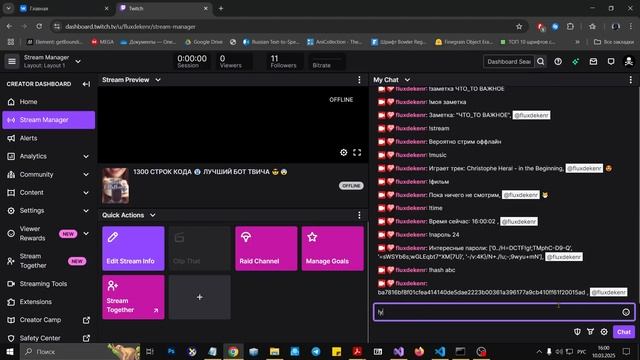
Task: Open the MEGA bookmark
Action: click(x=102, y=42)
